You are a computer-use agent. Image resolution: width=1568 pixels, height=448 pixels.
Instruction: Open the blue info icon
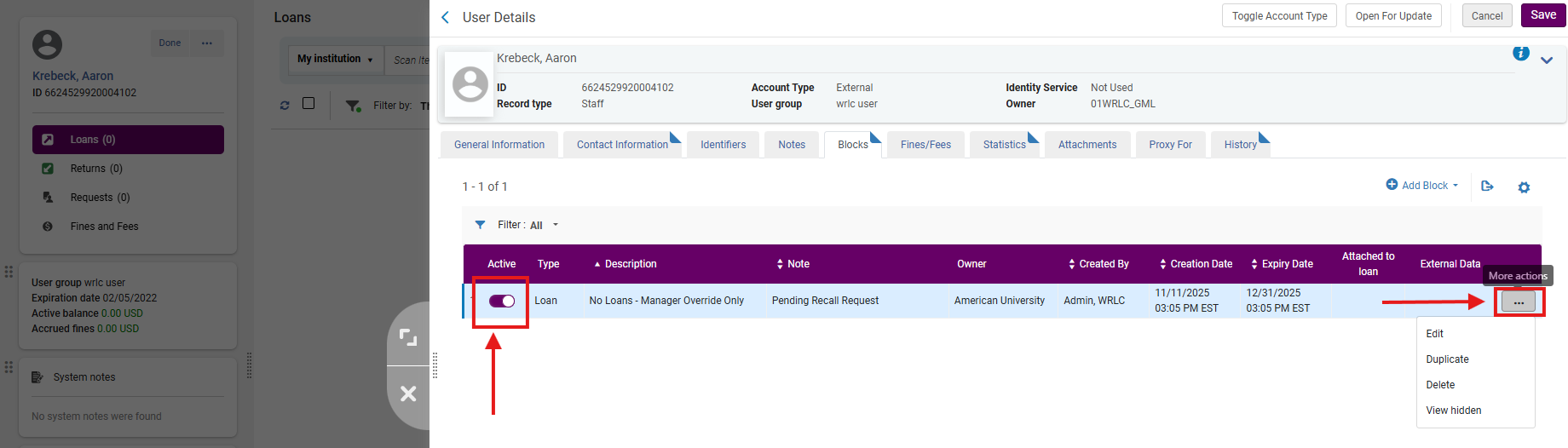[1520, 54]
